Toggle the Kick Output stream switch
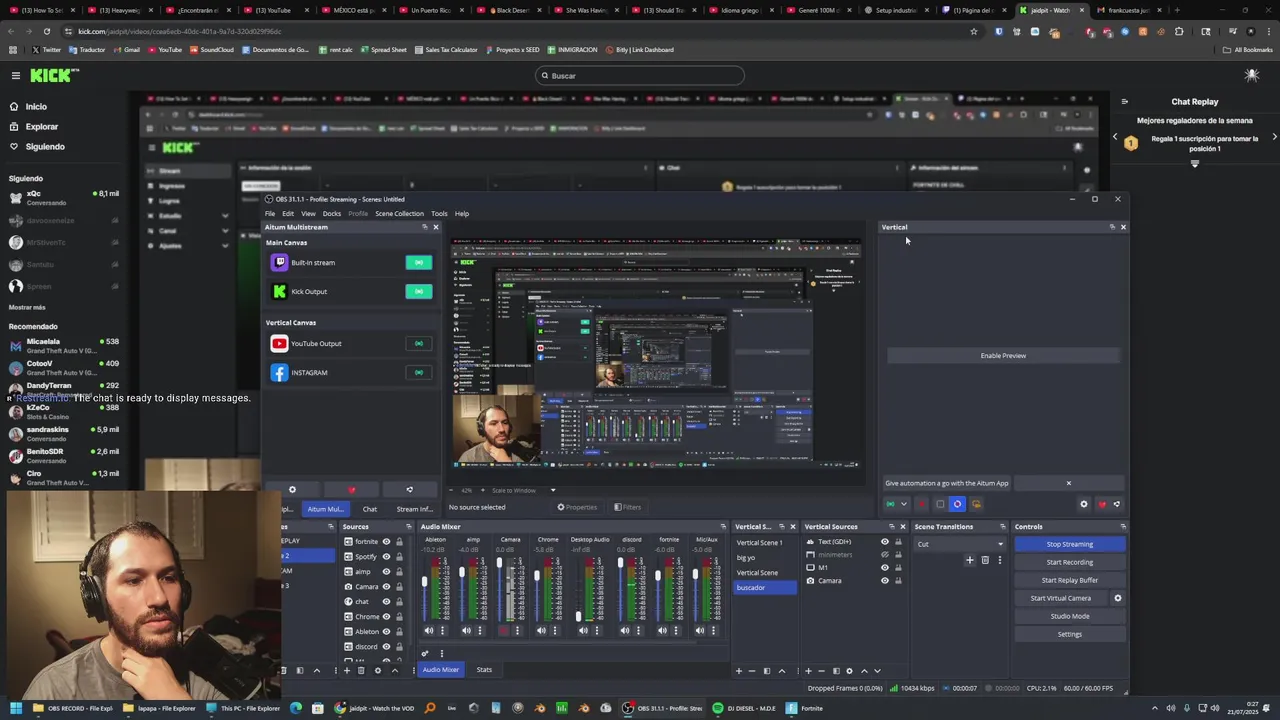The height and width of the screenshot is (720, 1280). click(x=419, y=291)
